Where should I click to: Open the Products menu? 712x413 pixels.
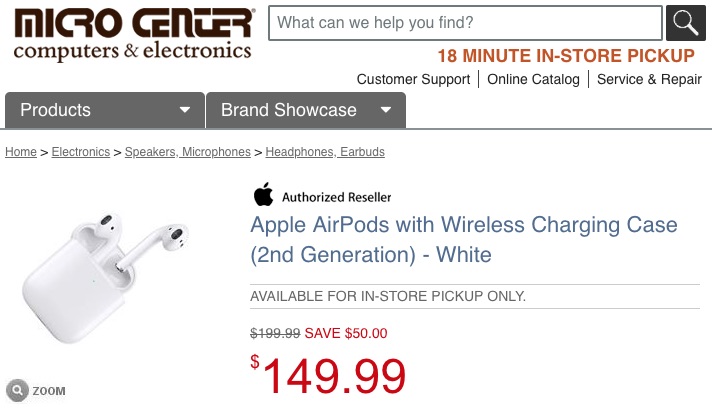pos(56,110)
